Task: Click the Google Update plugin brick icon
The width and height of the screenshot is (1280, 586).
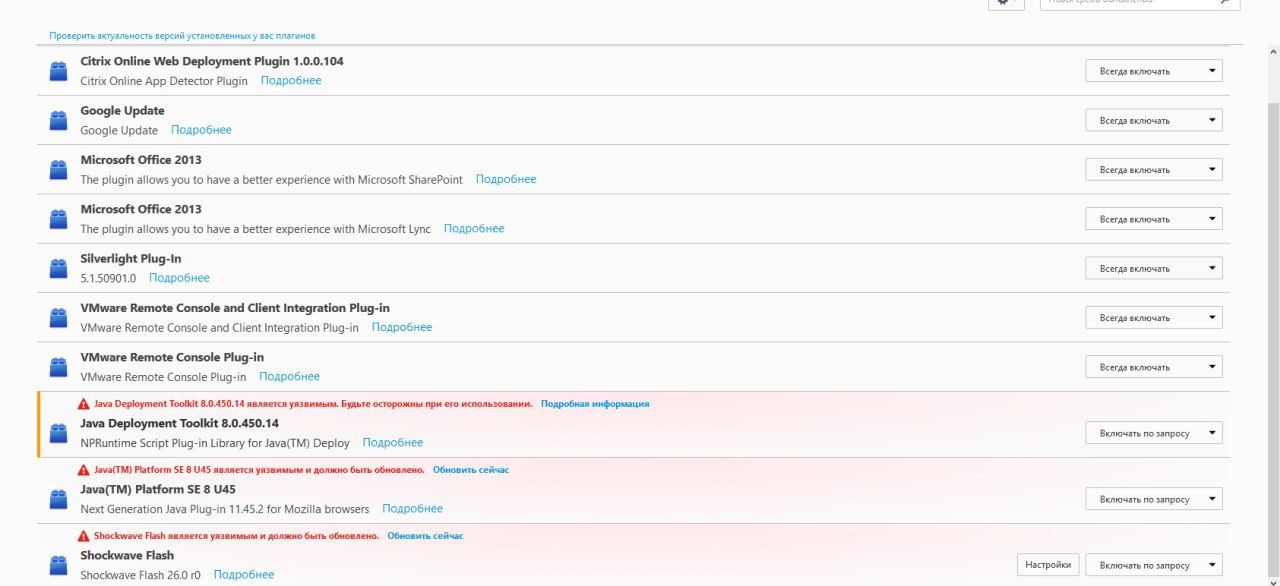Action: (58, 120)
